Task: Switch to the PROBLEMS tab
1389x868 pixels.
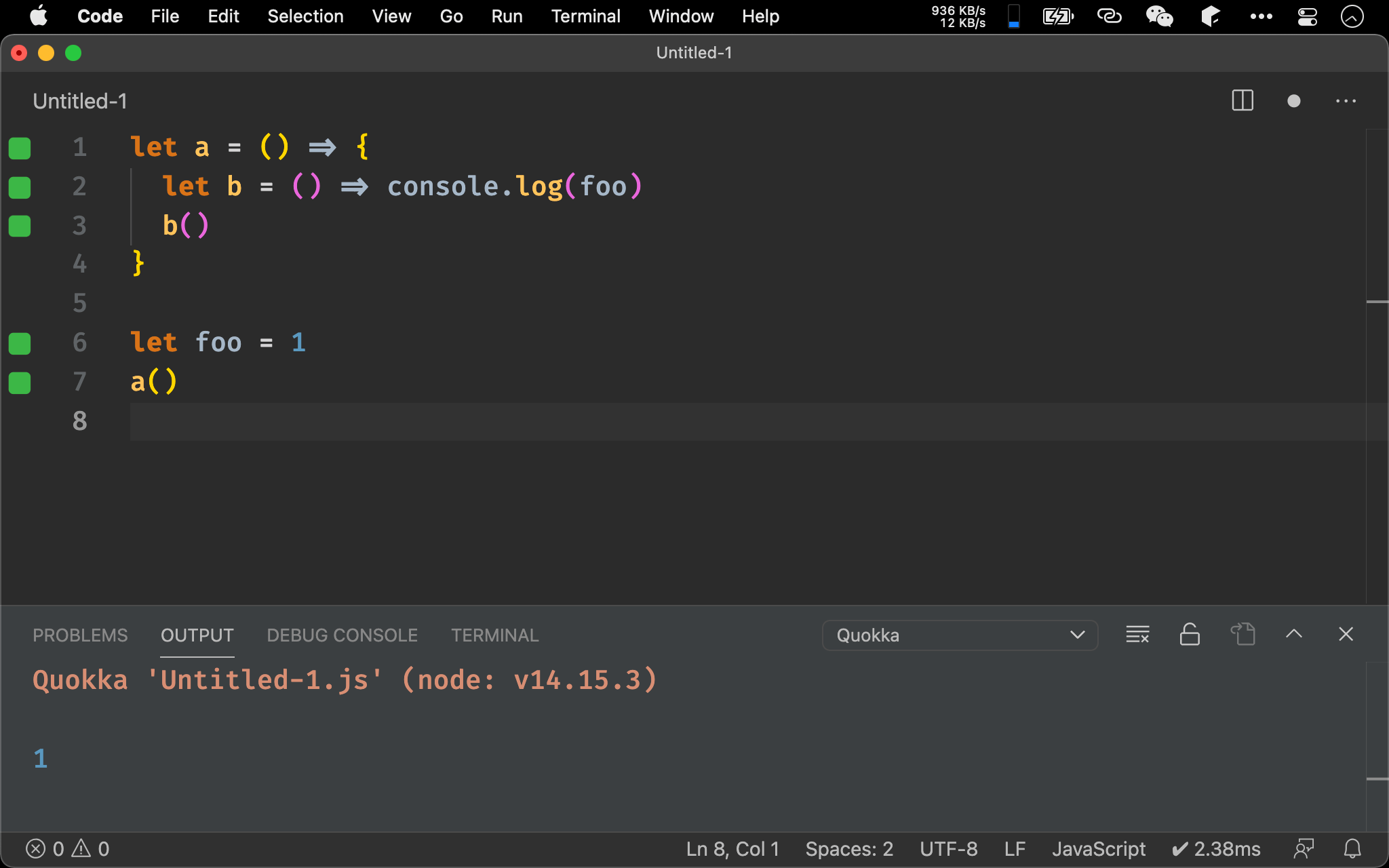Action: [79, 635]
